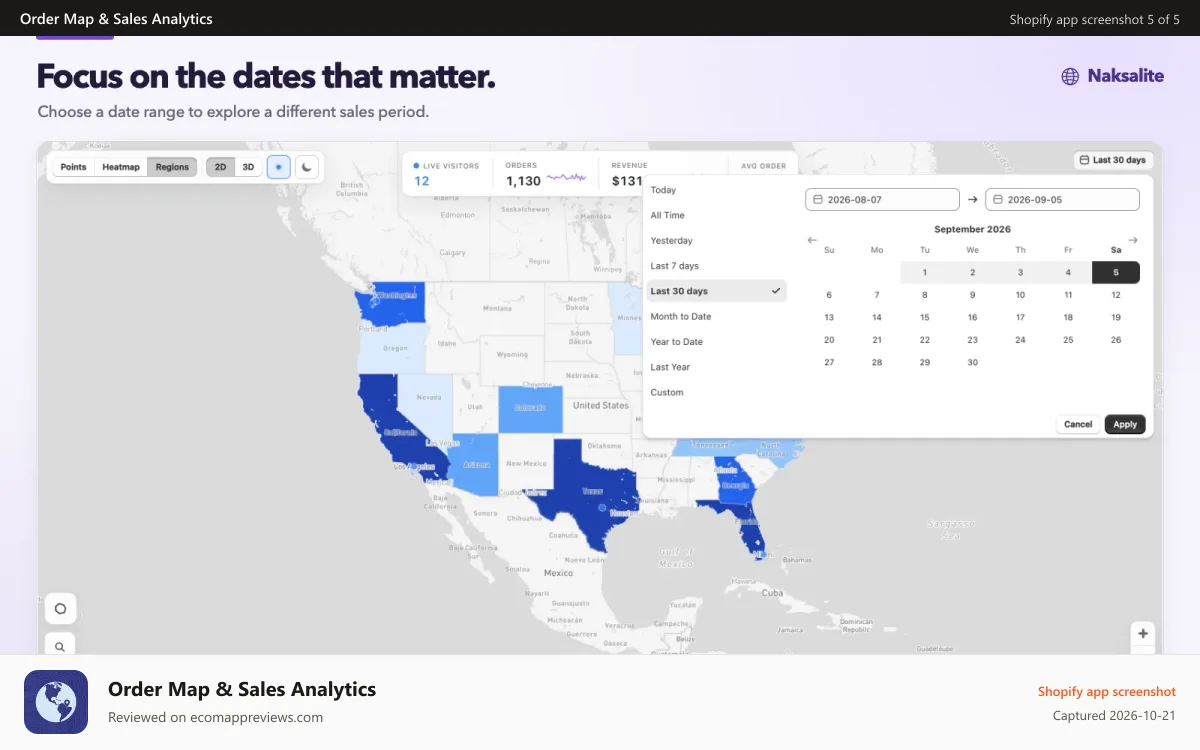Switch to 3D map view
This screenshot has width=1200, height=750.
click(248, 167)
